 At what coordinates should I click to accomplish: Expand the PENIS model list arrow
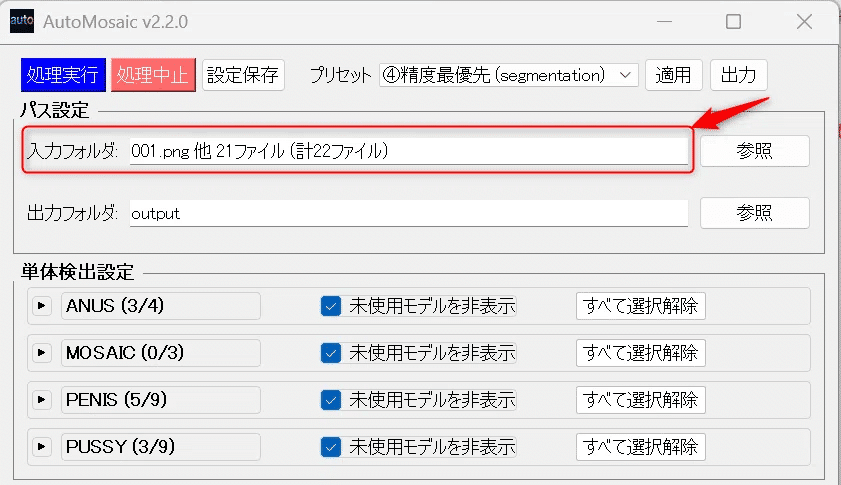[42, 400]
